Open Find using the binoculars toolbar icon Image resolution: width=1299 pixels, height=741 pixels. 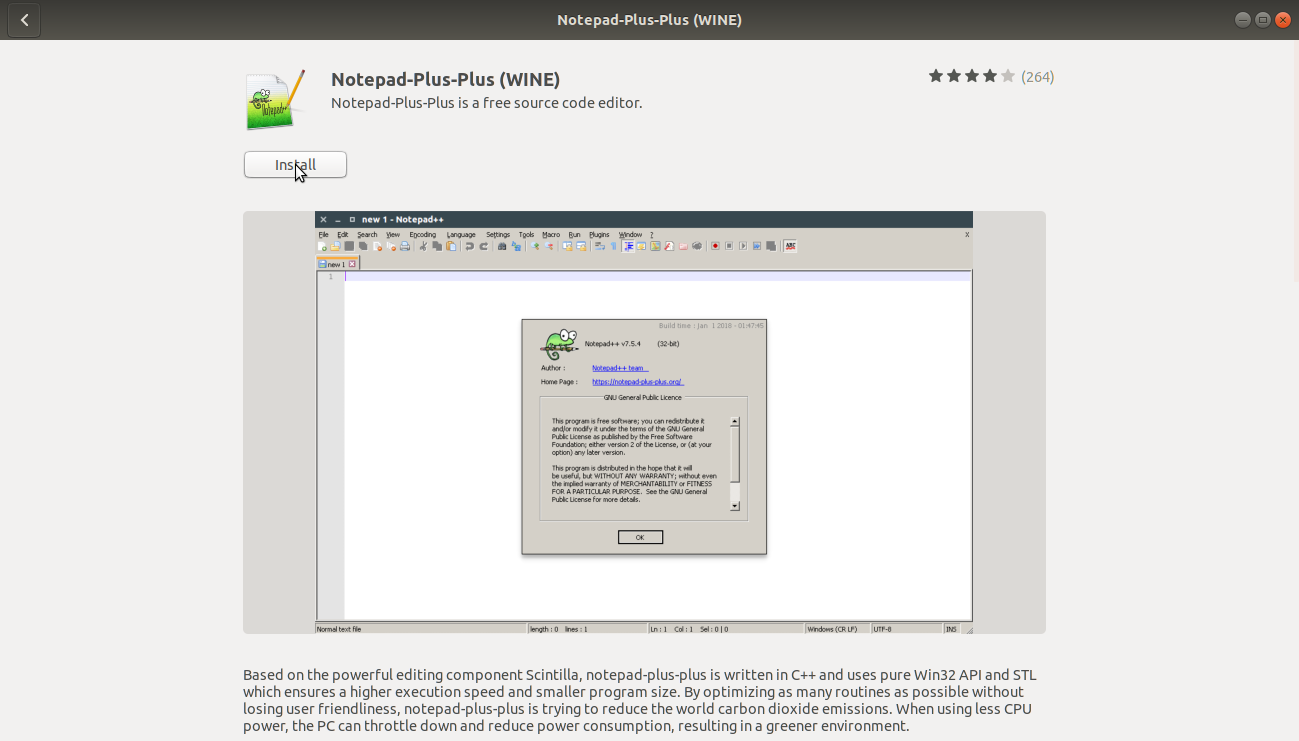[x=502, y=245]
